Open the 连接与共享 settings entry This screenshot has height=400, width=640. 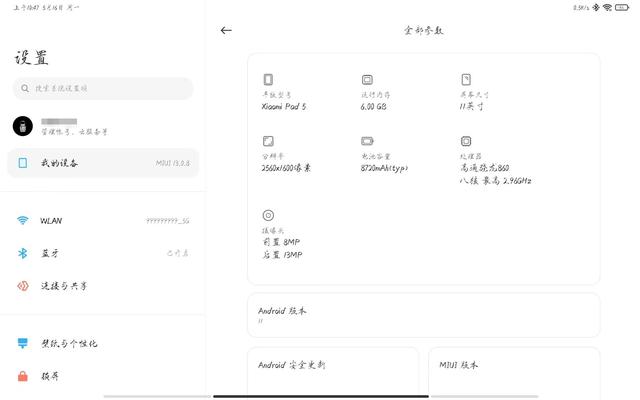tap(103, 286)
